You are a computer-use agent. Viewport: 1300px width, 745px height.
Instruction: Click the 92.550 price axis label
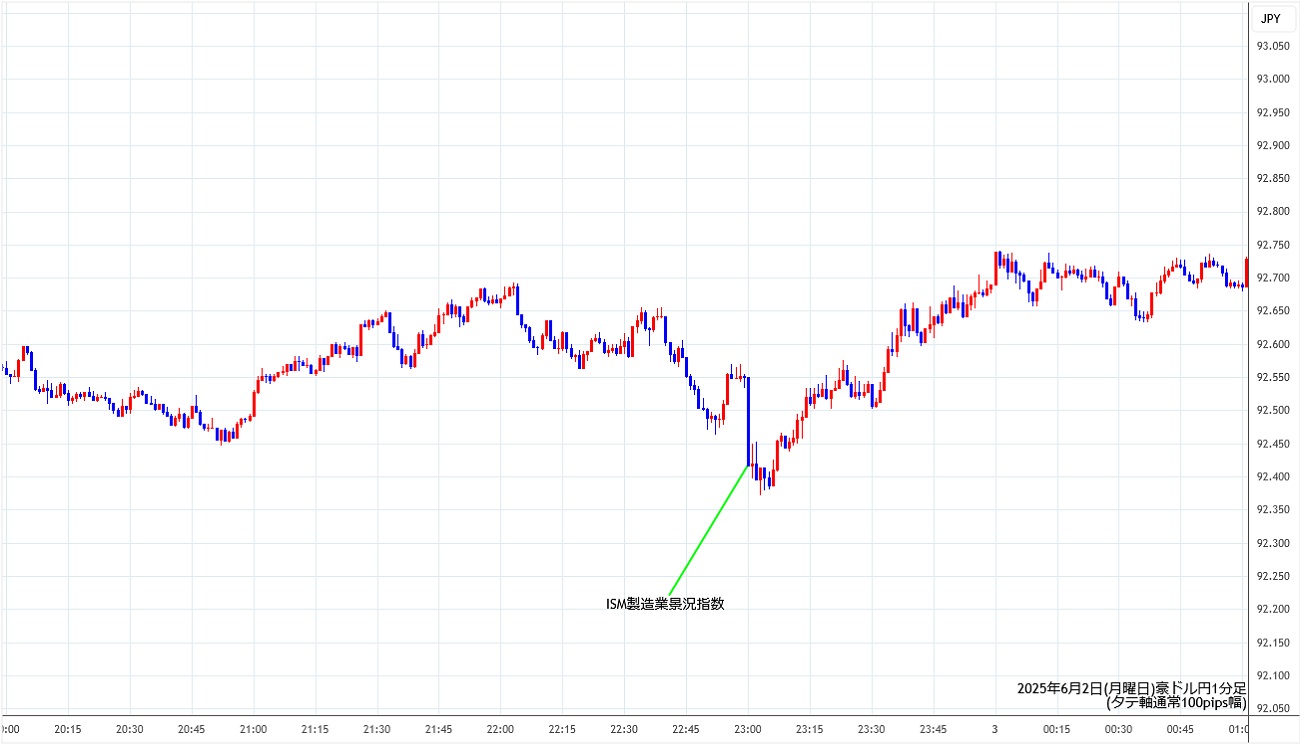[1274, 377]
